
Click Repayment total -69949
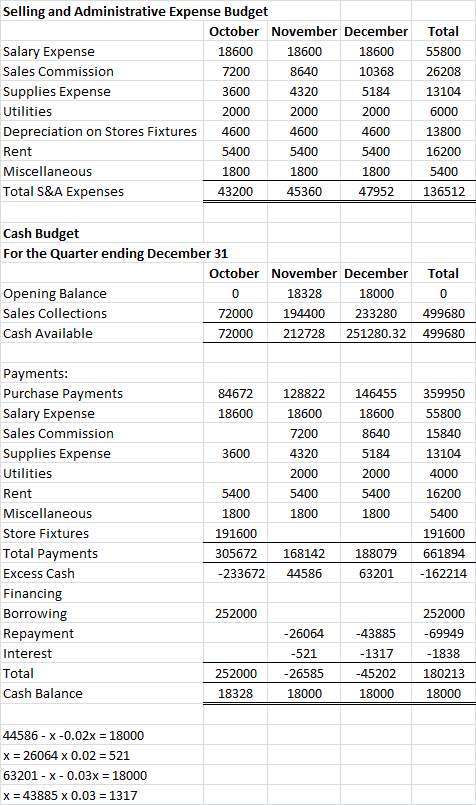click(444, 634)
